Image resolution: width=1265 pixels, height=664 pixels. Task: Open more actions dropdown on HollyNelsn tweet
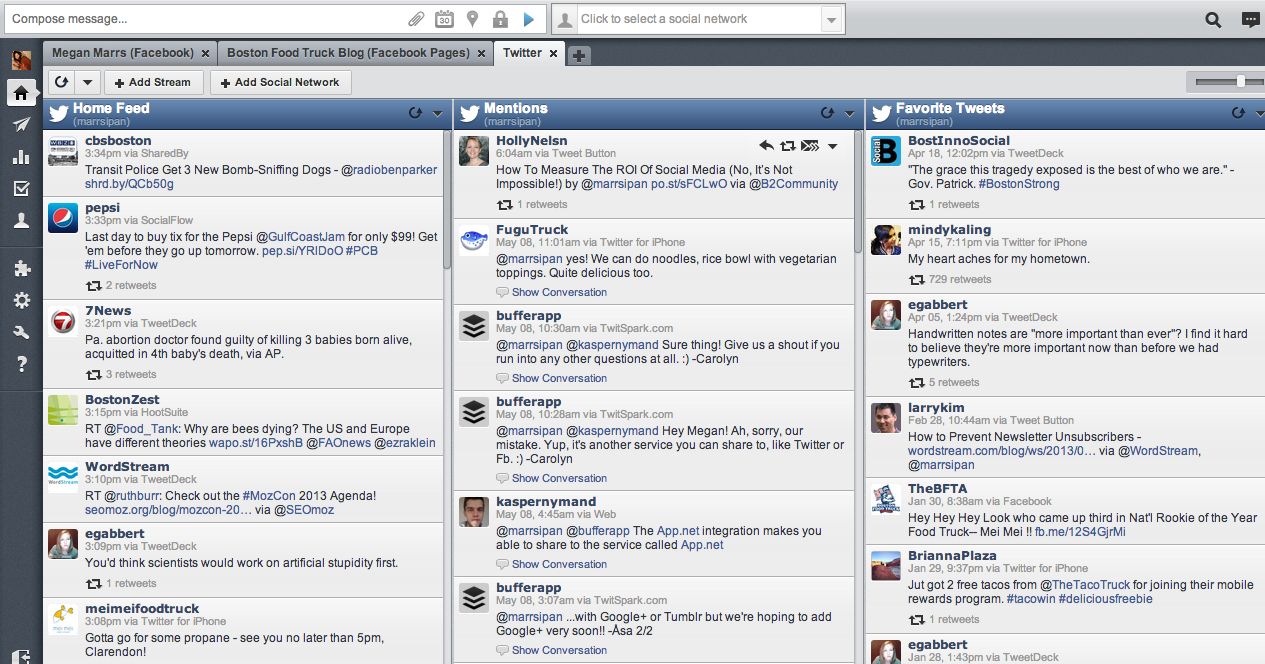pos(832,147)
